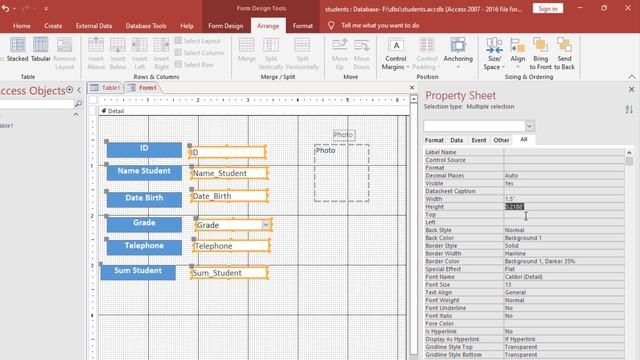Click the Back Color property value
Screen dimensions: 640x360
[564, 238]
